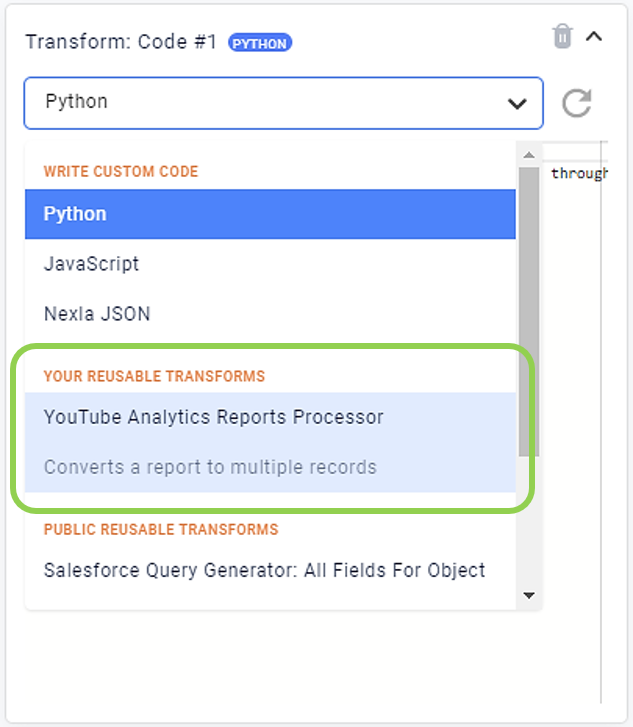Select YouTube Analytics Reports Processor transform
Screen dimensions: 633x727
click(x=213, y=417)
